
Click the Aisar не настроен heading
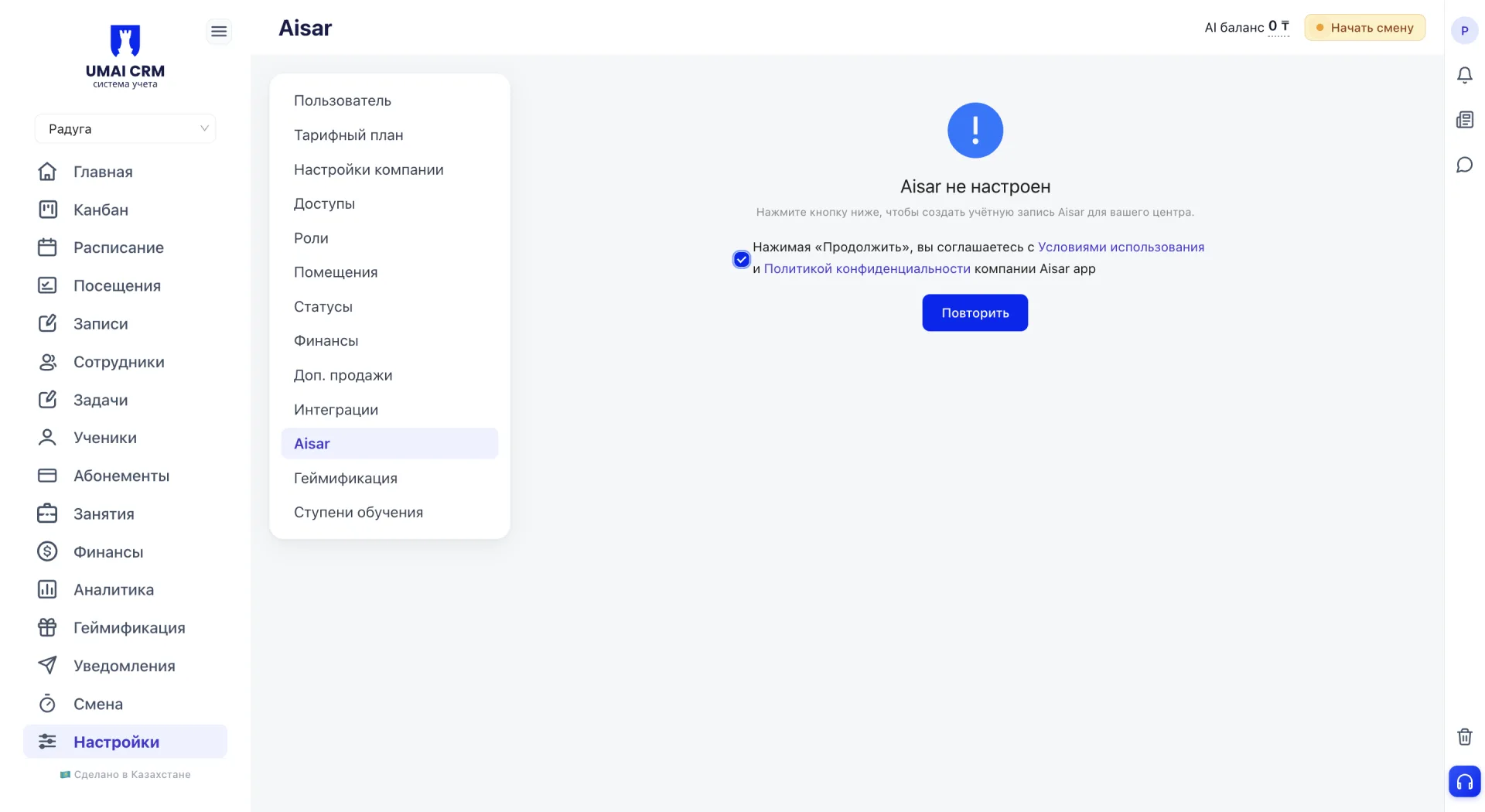(x=975, y=186)
